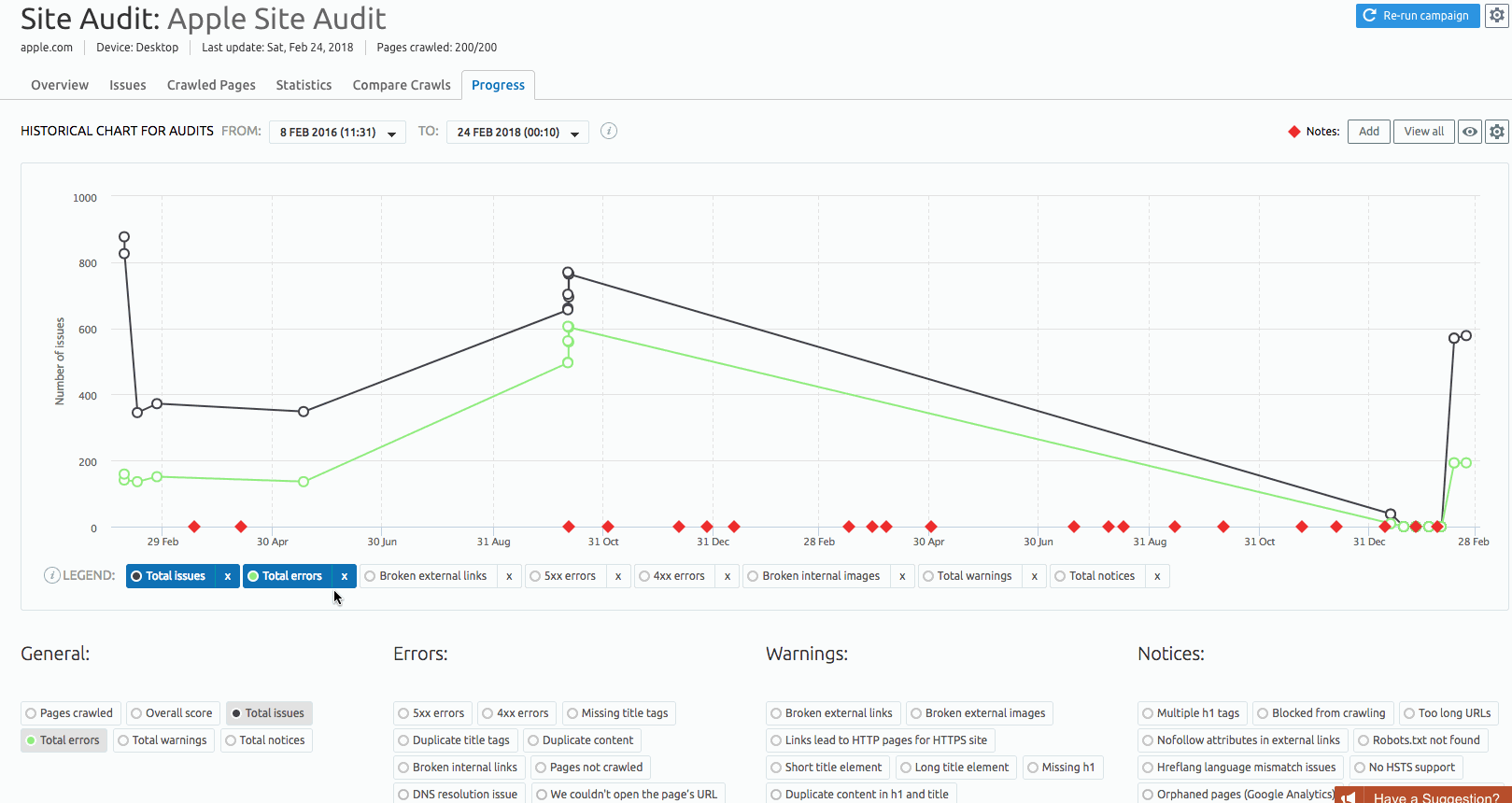Click info icon next to date range

[x=609, y=131]
